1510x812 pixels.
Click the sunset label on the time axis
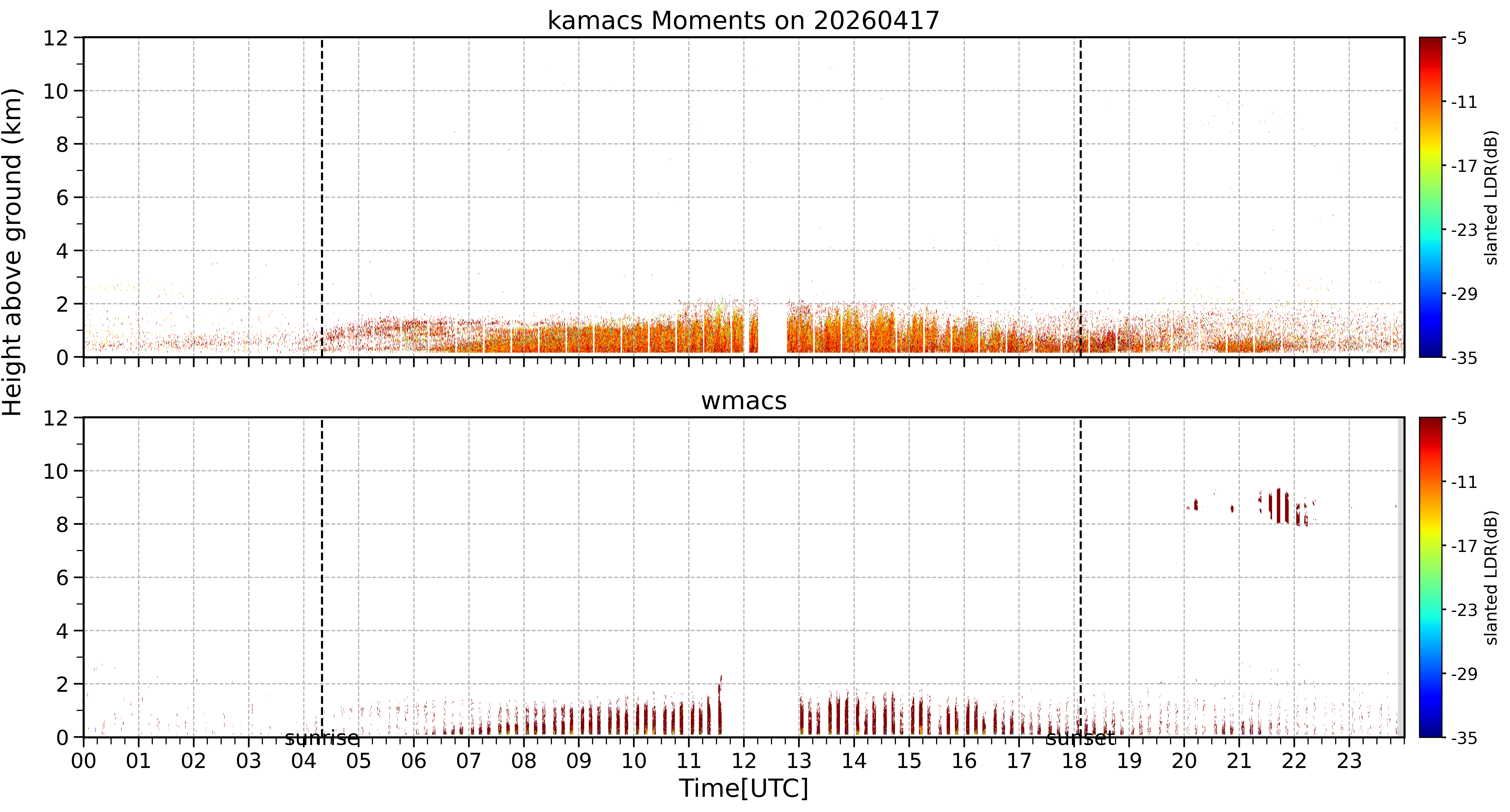1080,739
